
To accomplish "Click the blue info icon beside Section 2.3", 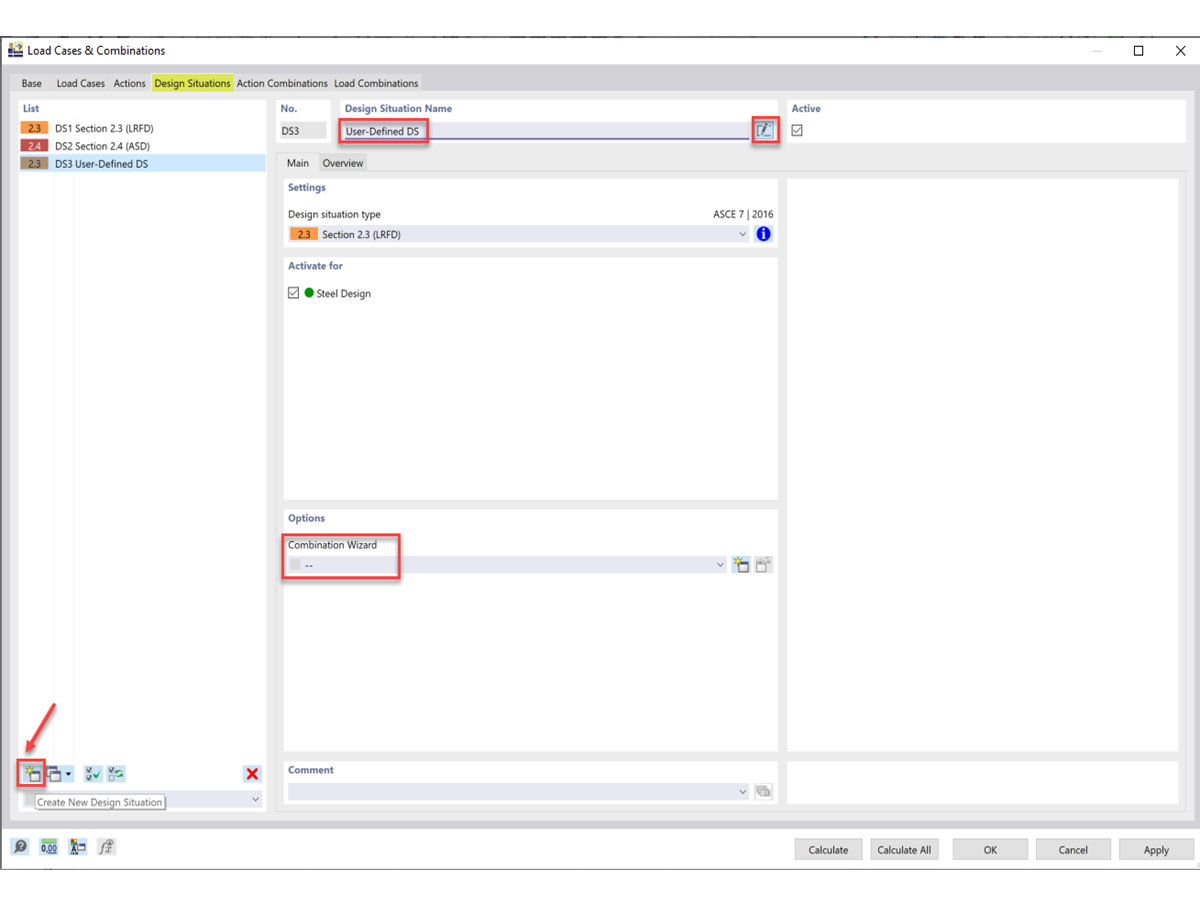I will pyautogui.click(x=763, y=233).
